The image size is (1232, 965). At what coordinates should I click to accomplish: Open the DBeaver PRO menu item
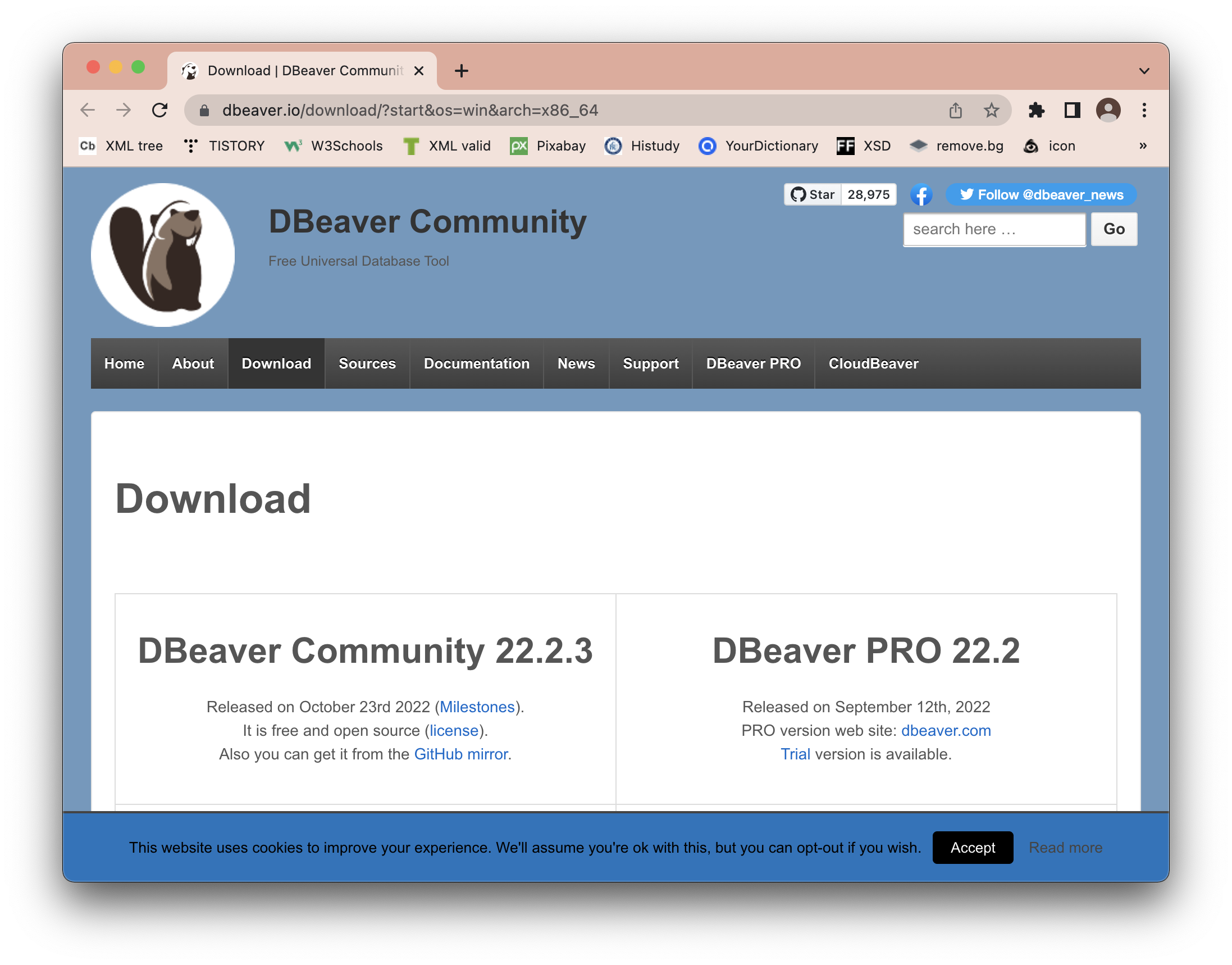(x=754, y=363)
